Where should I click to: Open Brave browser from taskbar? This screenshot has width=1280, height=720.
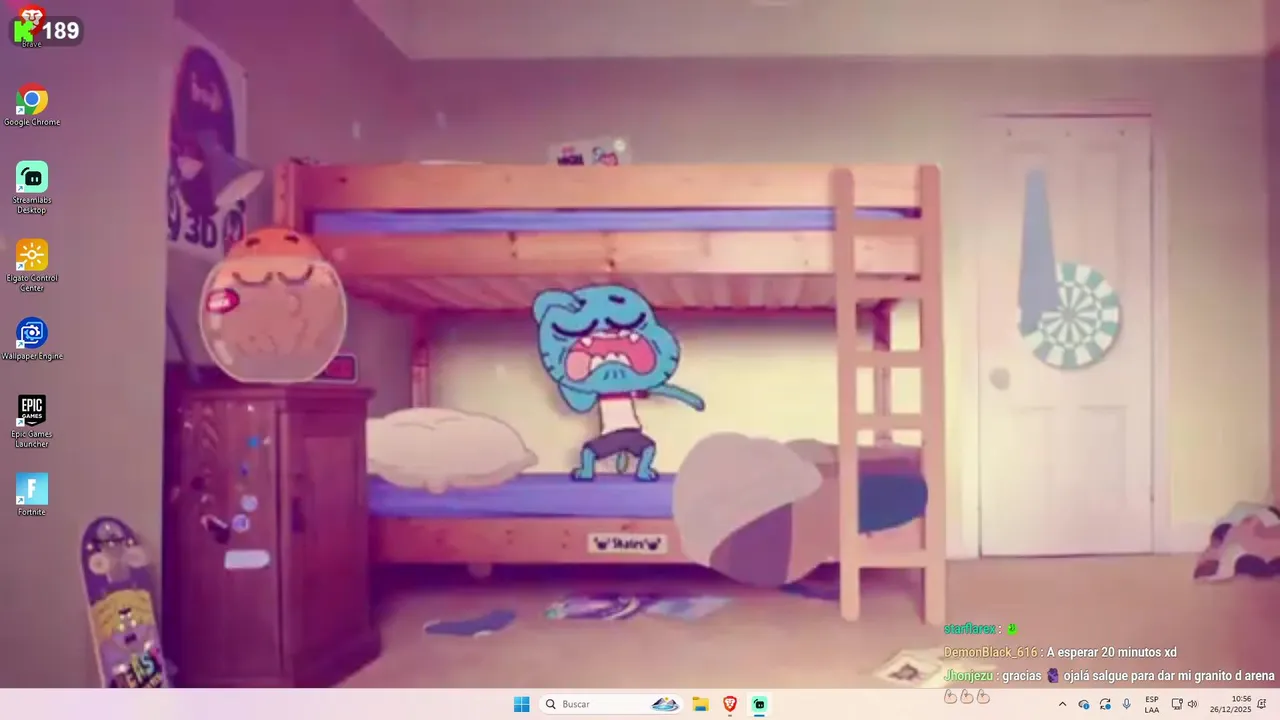point(730,704)
